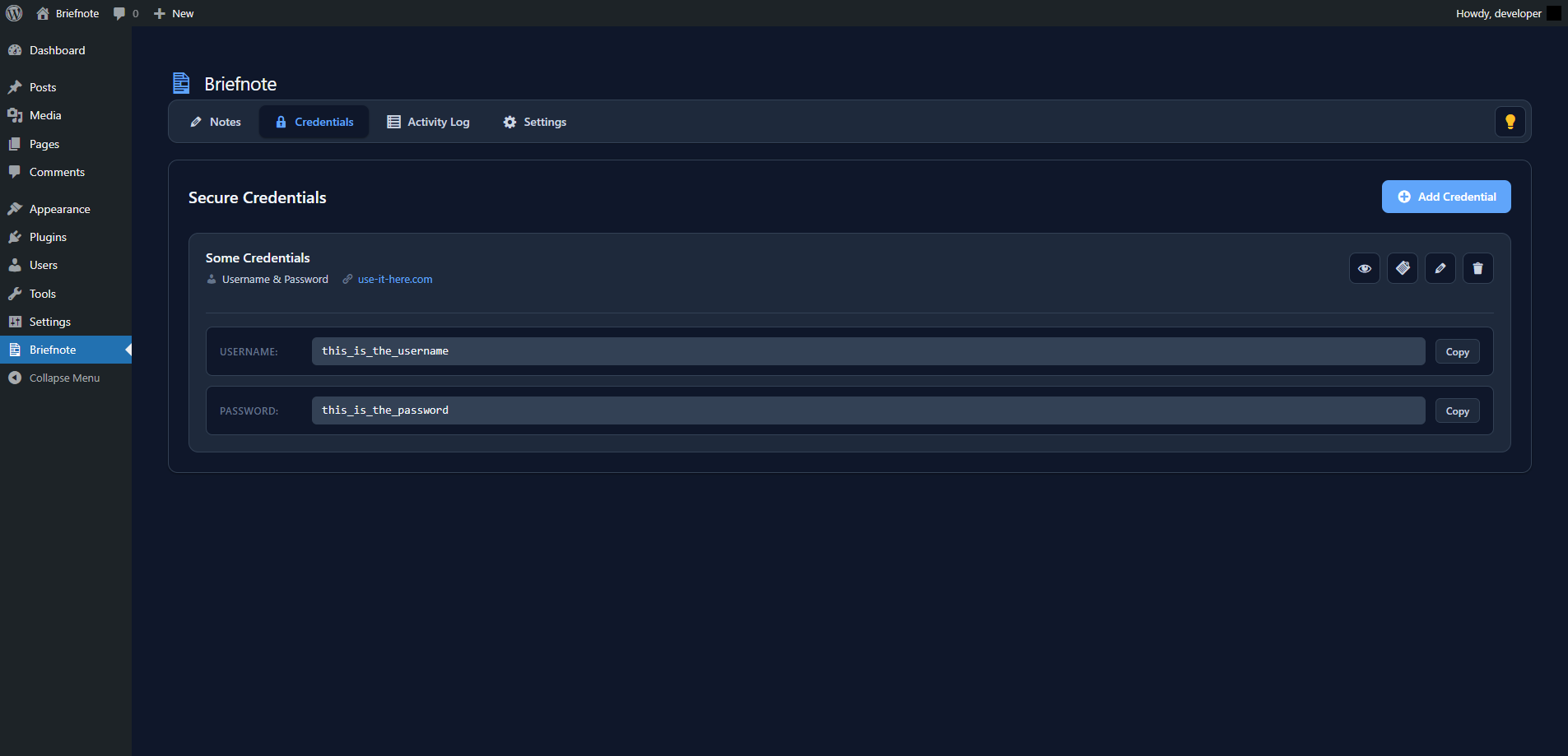Image resolution: width=1568 pixels, height=756 pixels.
Task: Toggle visibility of the credential with the eye icon
Action: pyautogui.click(x=1364, y=268)
